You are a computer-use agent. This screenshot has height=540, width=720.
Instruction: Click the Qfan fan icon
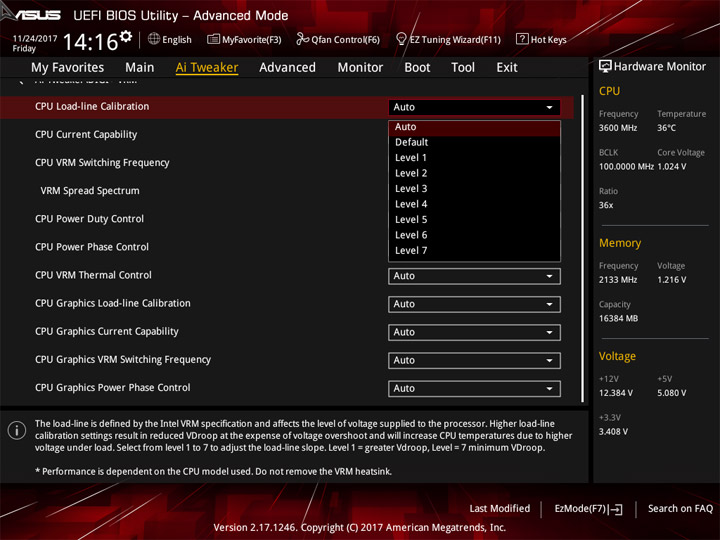pyautogui.click(x=302, y=39)
